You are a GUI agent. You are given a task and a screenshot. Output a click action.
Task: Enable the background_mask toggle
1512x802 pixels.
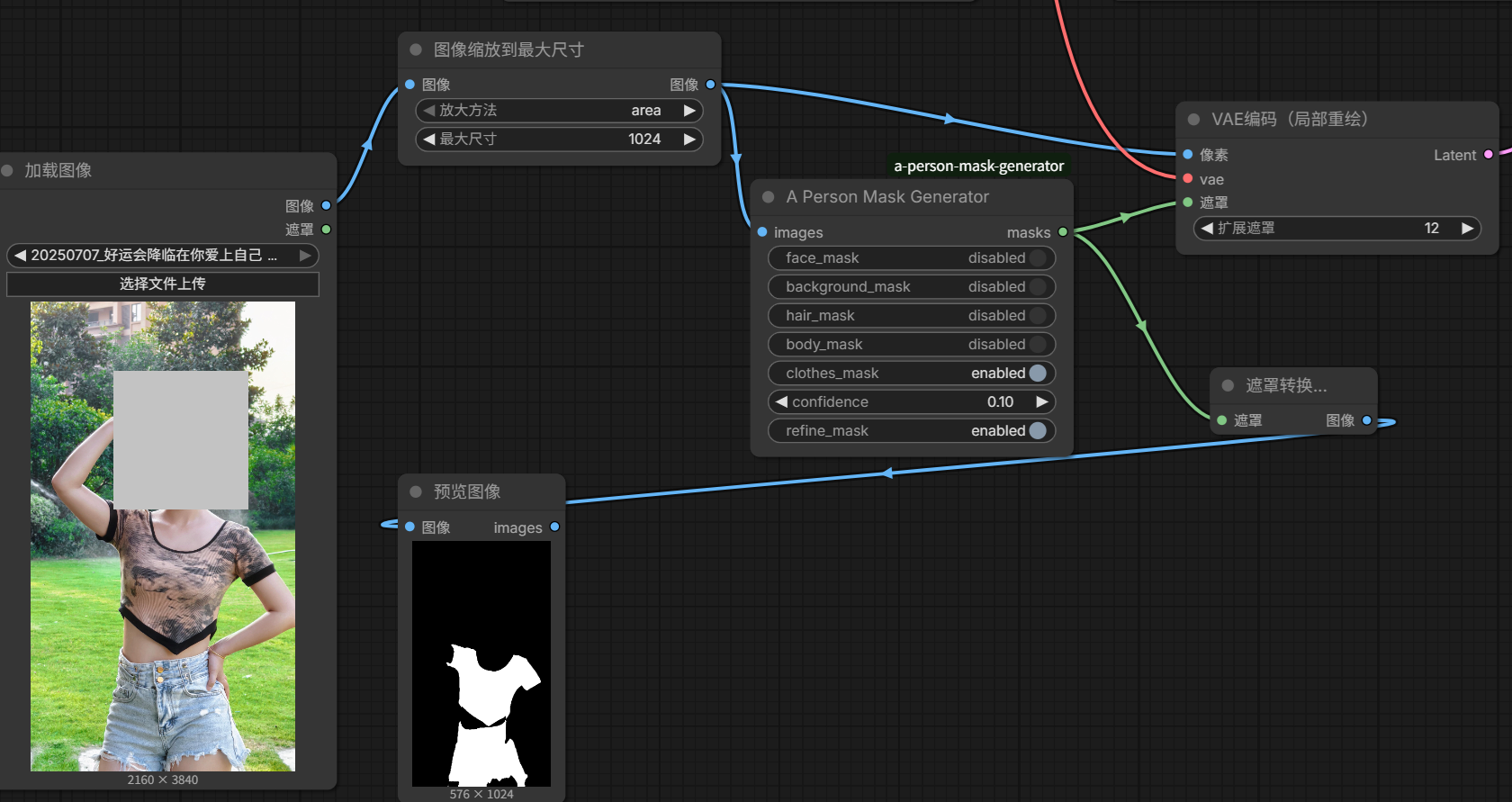tap(1038, 286)
